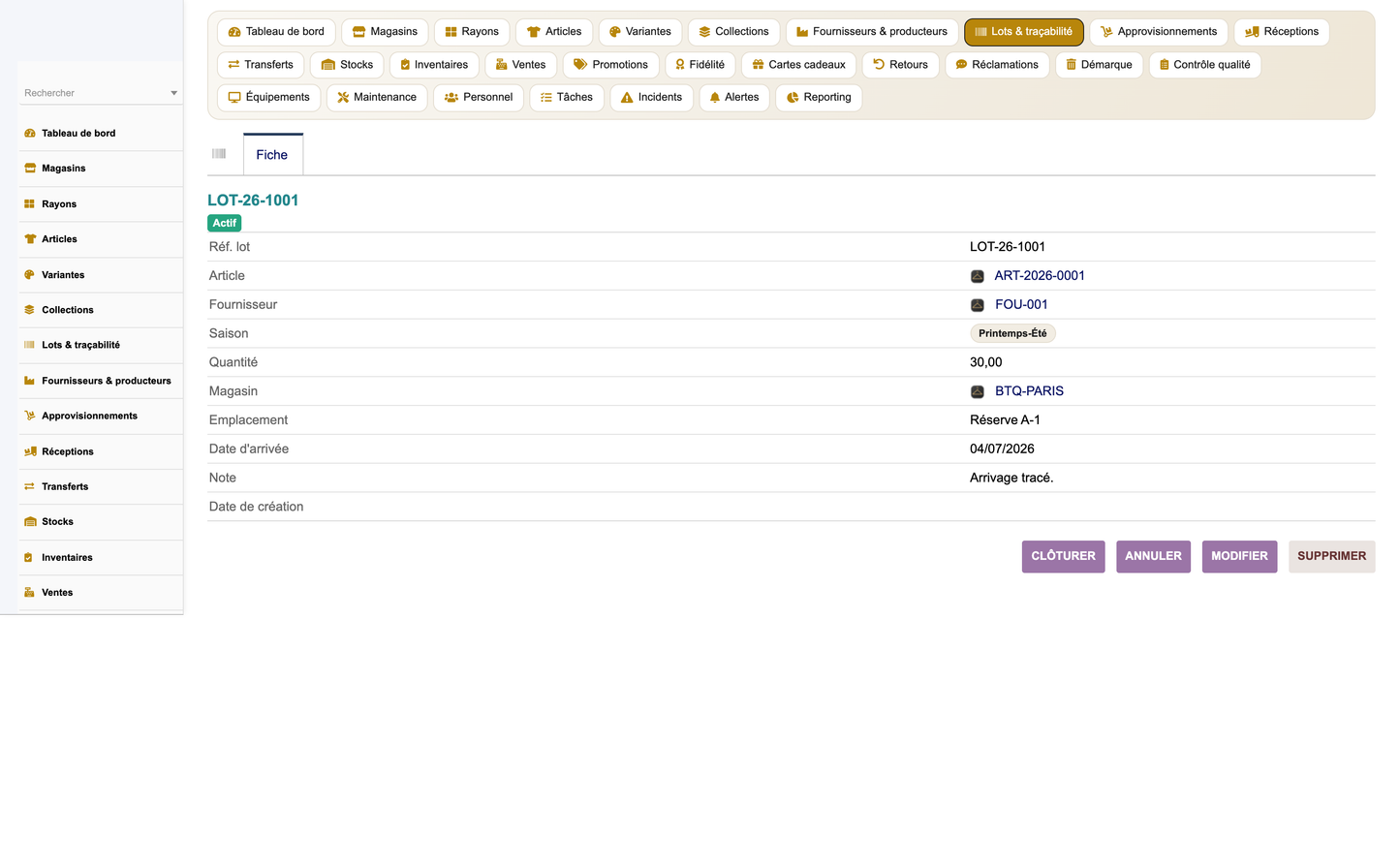1400x866 pixels.
Task: Go to Stocks in the top navigation
Action: click(348, 65)
